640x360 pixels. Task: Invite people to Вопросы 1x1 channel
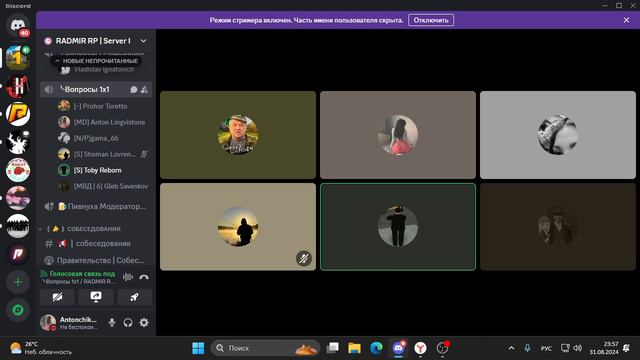click(x=144, y=89)
